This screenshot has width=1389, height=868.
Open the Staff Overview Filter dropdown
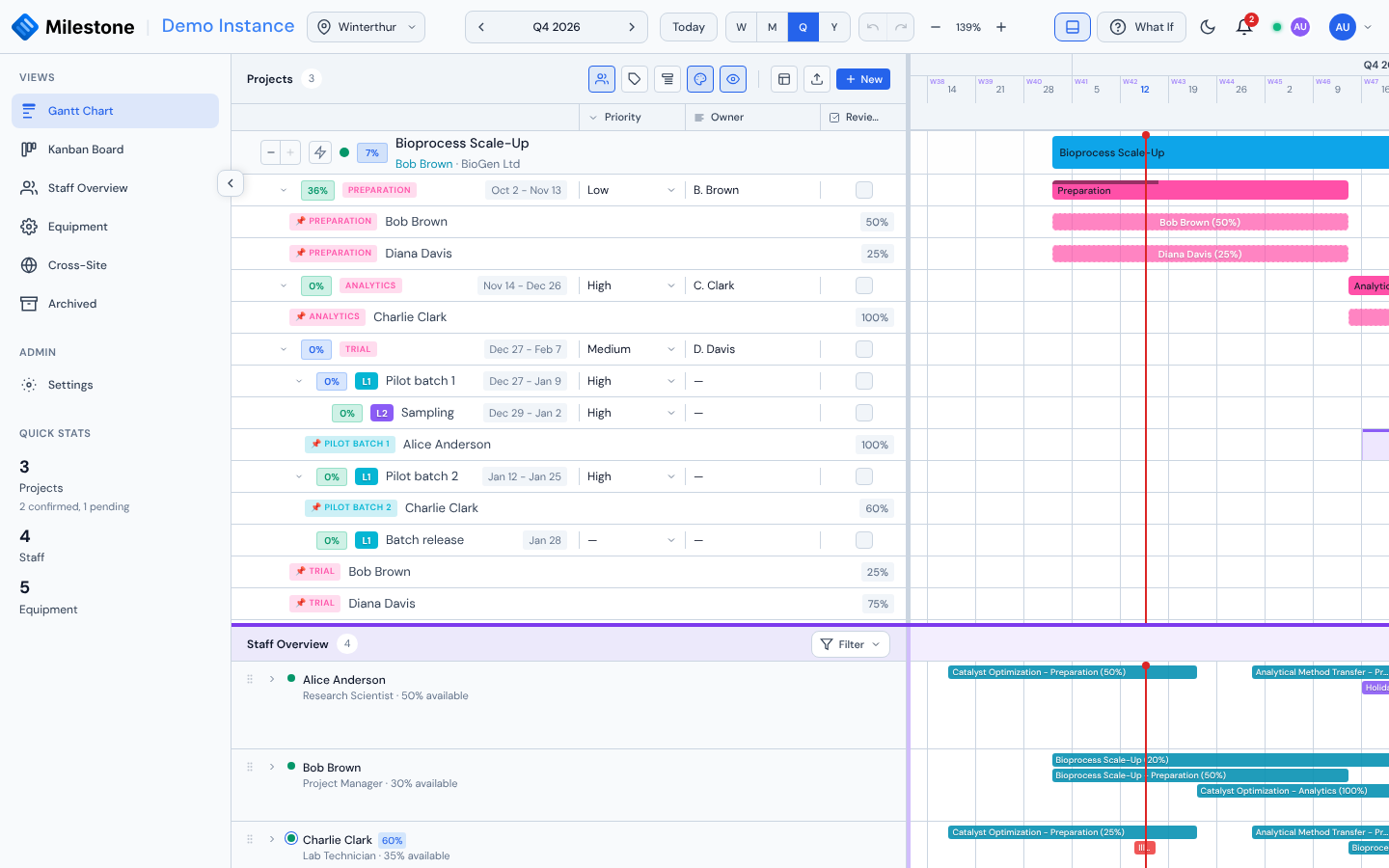[x=851, y=644]
